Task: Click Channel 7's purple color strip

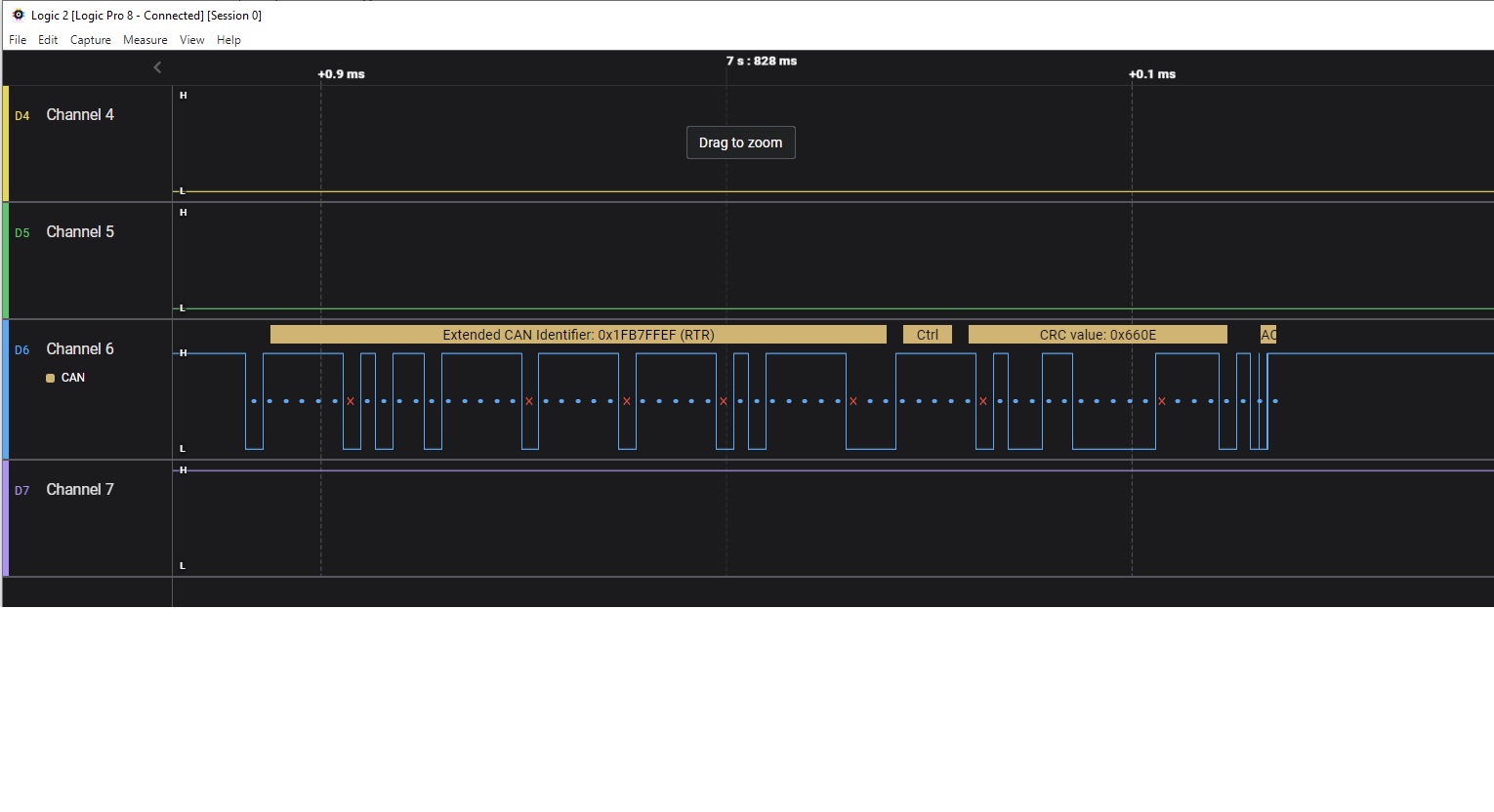Action: [4, 518]
